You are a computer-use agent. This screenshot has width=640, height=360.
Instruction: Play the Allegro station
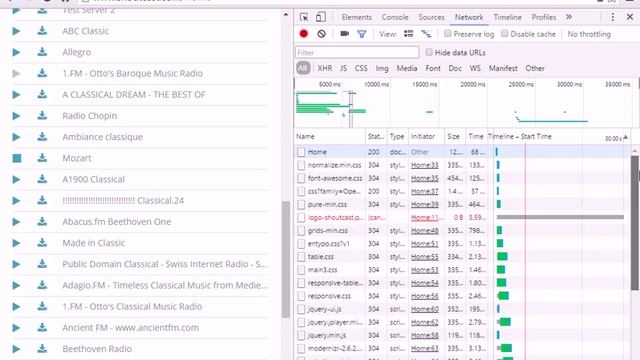(16, 52)
